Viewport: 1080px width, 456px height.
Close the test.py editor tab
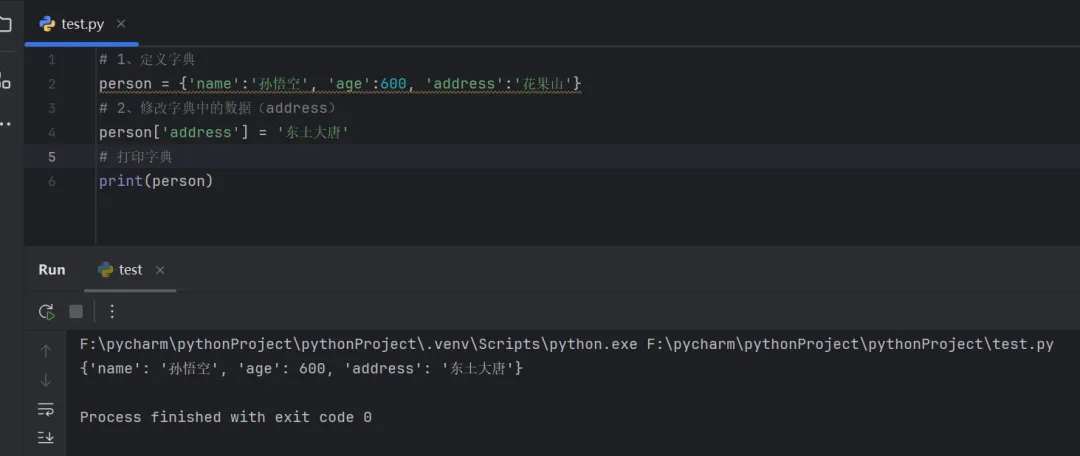[x=121, y=24]
